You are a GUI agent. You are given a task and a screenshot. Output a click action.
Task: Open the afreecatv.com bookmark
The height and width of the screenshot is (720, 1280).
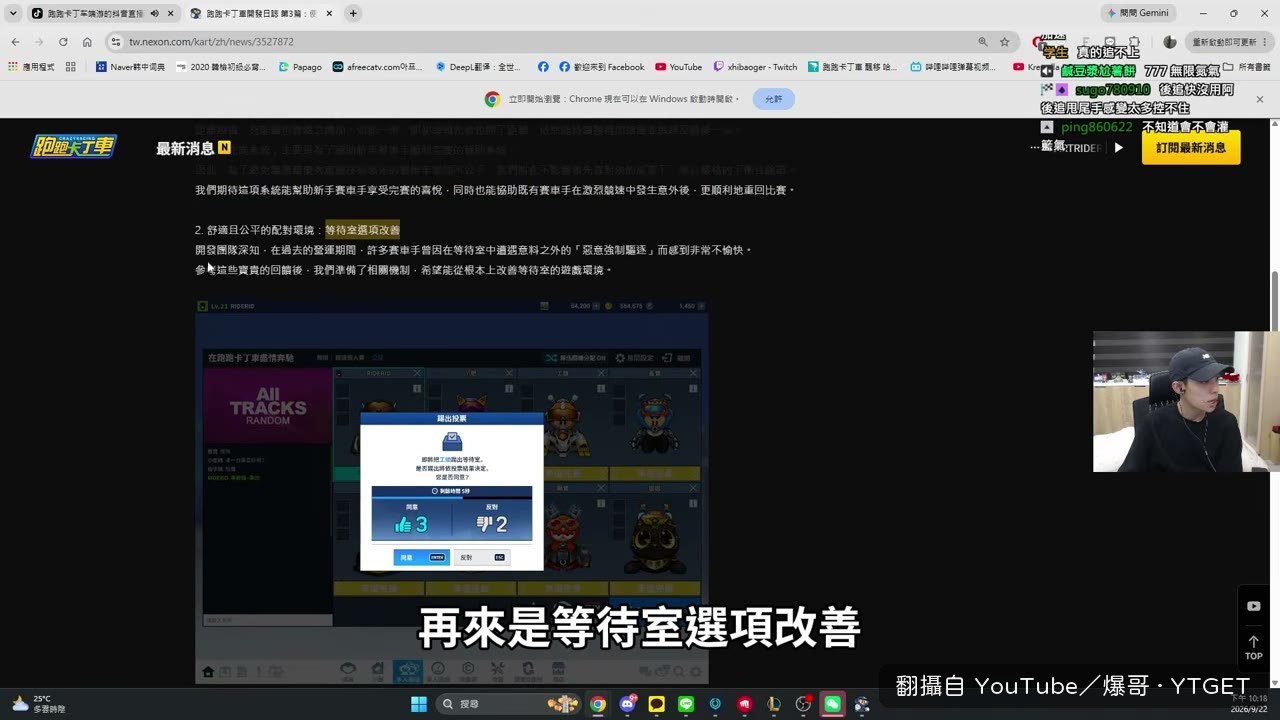[x=376, y=67]
